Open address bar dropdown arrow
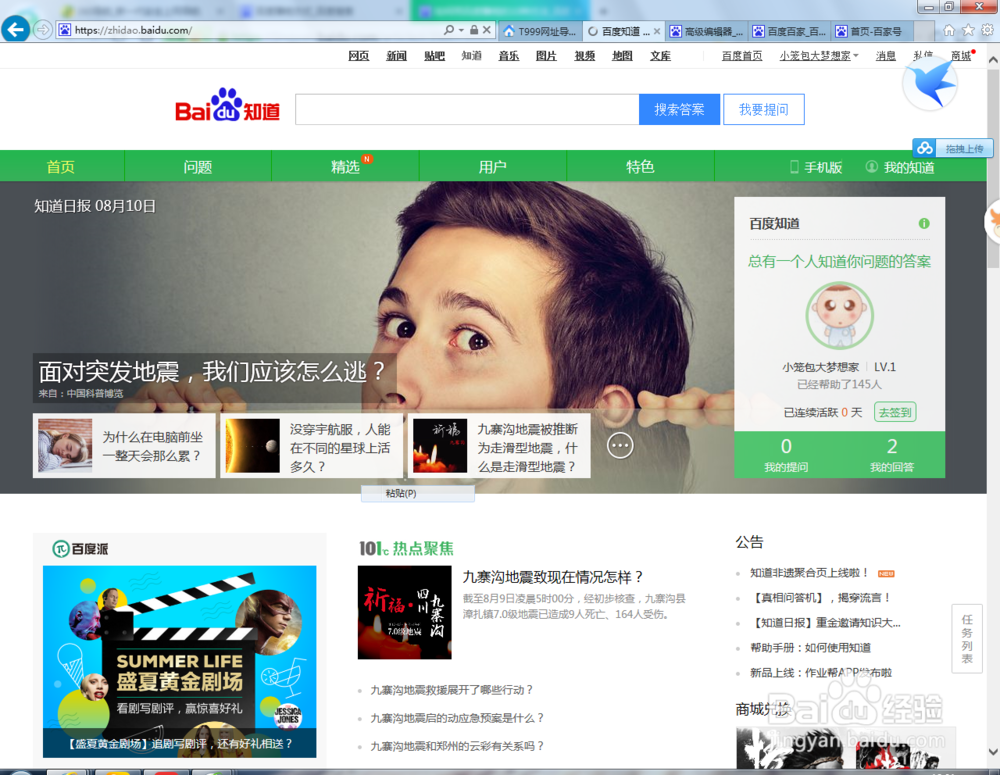1000x775 pixels. tap(461, 30)
